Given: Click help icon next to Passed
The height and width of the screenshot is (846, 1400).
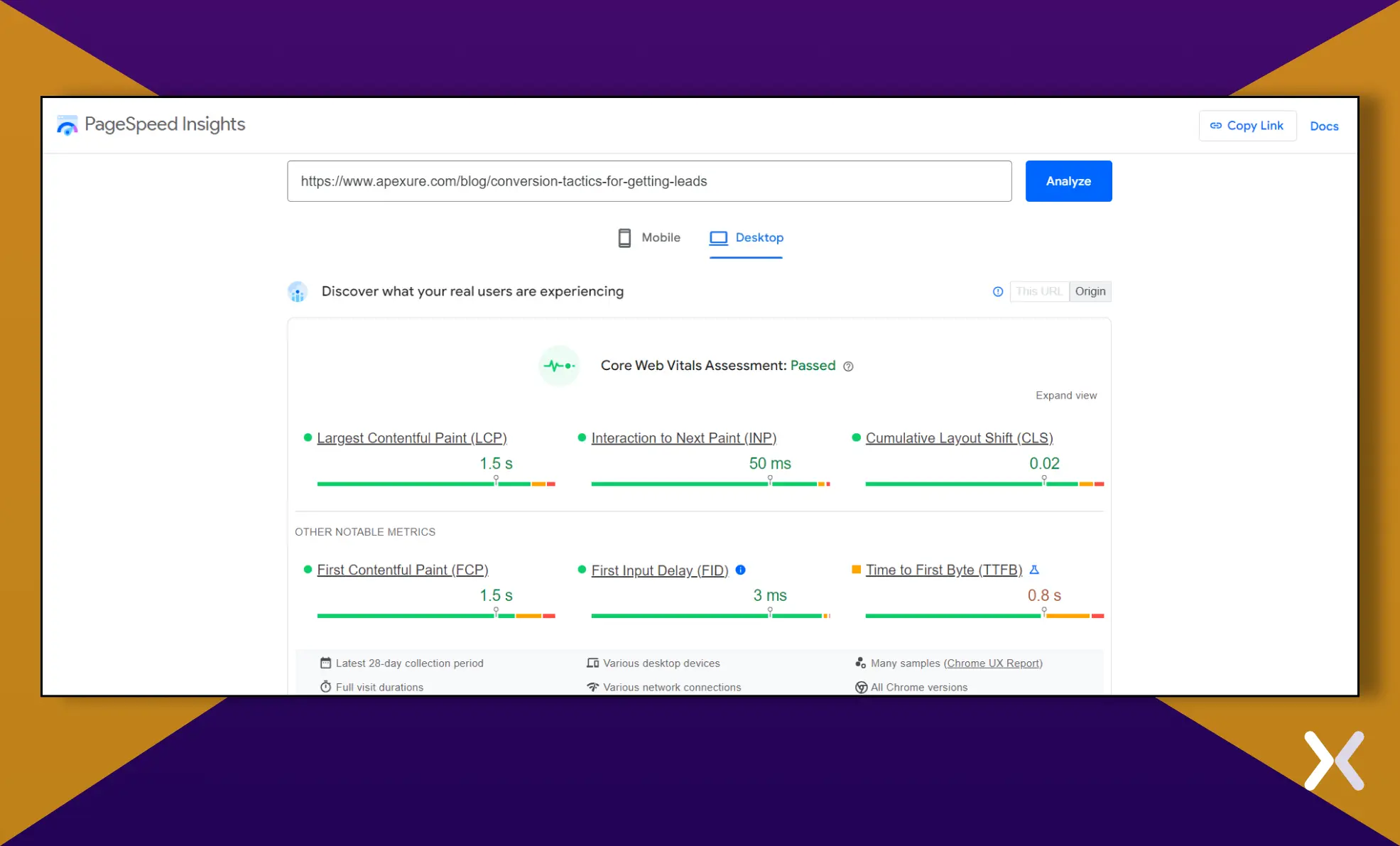Looking at the screenshot, I should [x=848, y=367].
